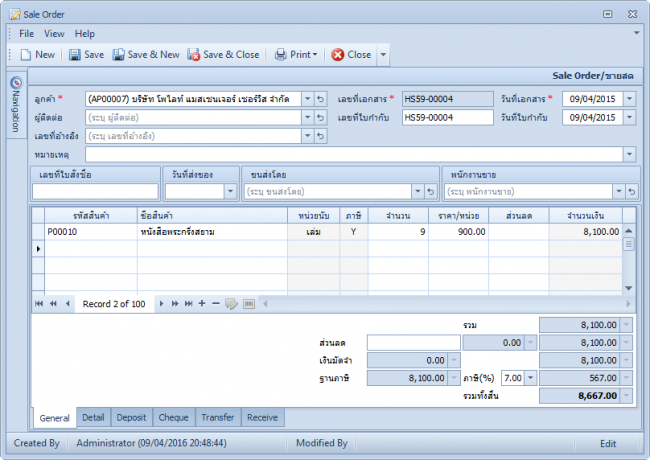
Task: Add a new row with plus icon
Action: pyautogui.click(x=201, y=303)
